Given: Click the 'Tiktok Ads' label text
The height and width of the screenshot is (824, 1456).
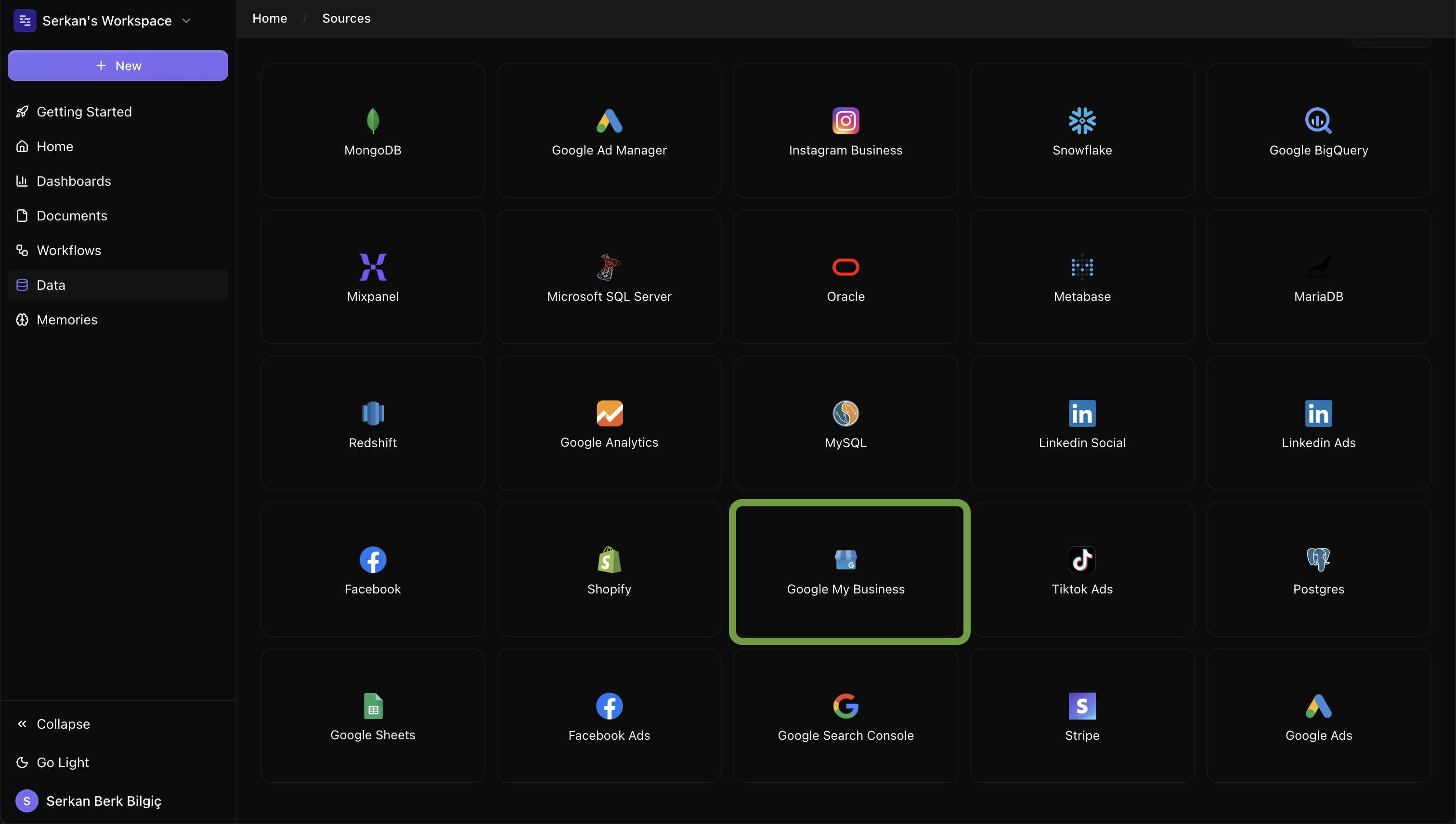Looking at the screenshot, I should tap(1082, 589).
